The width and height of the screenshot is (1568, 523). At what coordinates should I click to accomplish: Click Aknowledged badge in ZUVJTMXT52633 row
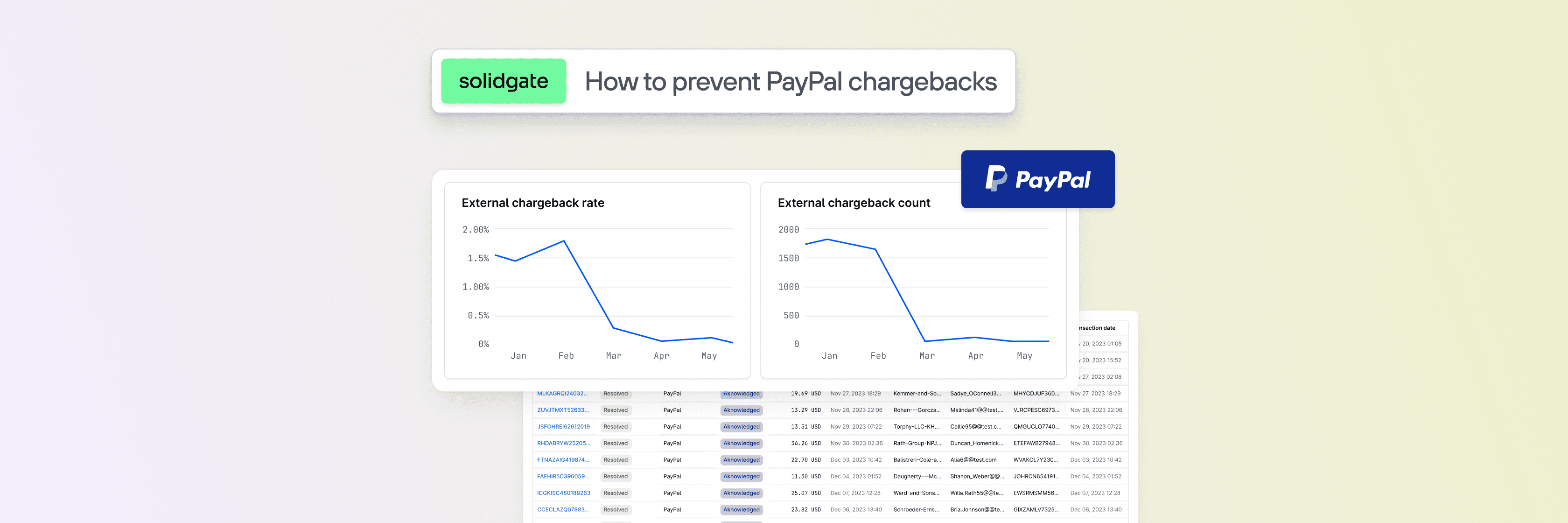click(x=742, y=410)
